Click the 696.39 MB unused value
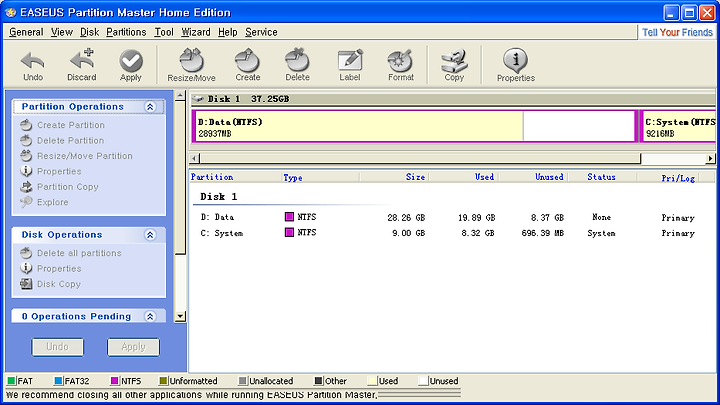This screenshot has height=405, width=720. 542,233
